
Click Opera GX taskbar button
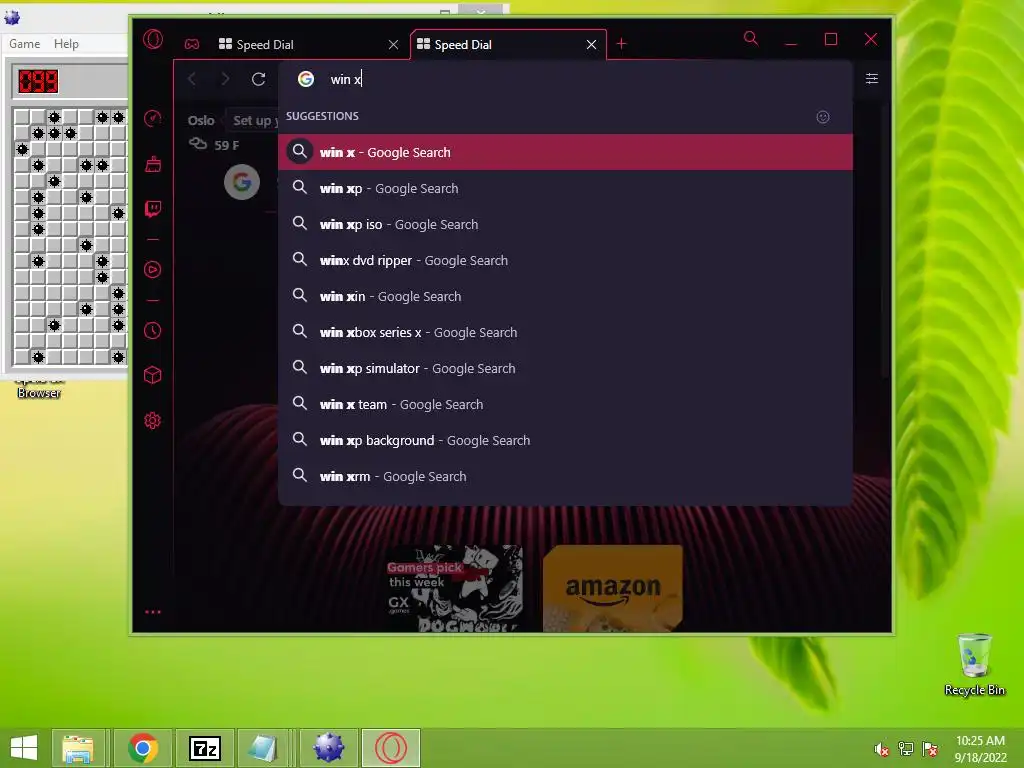tap(391, 748)
